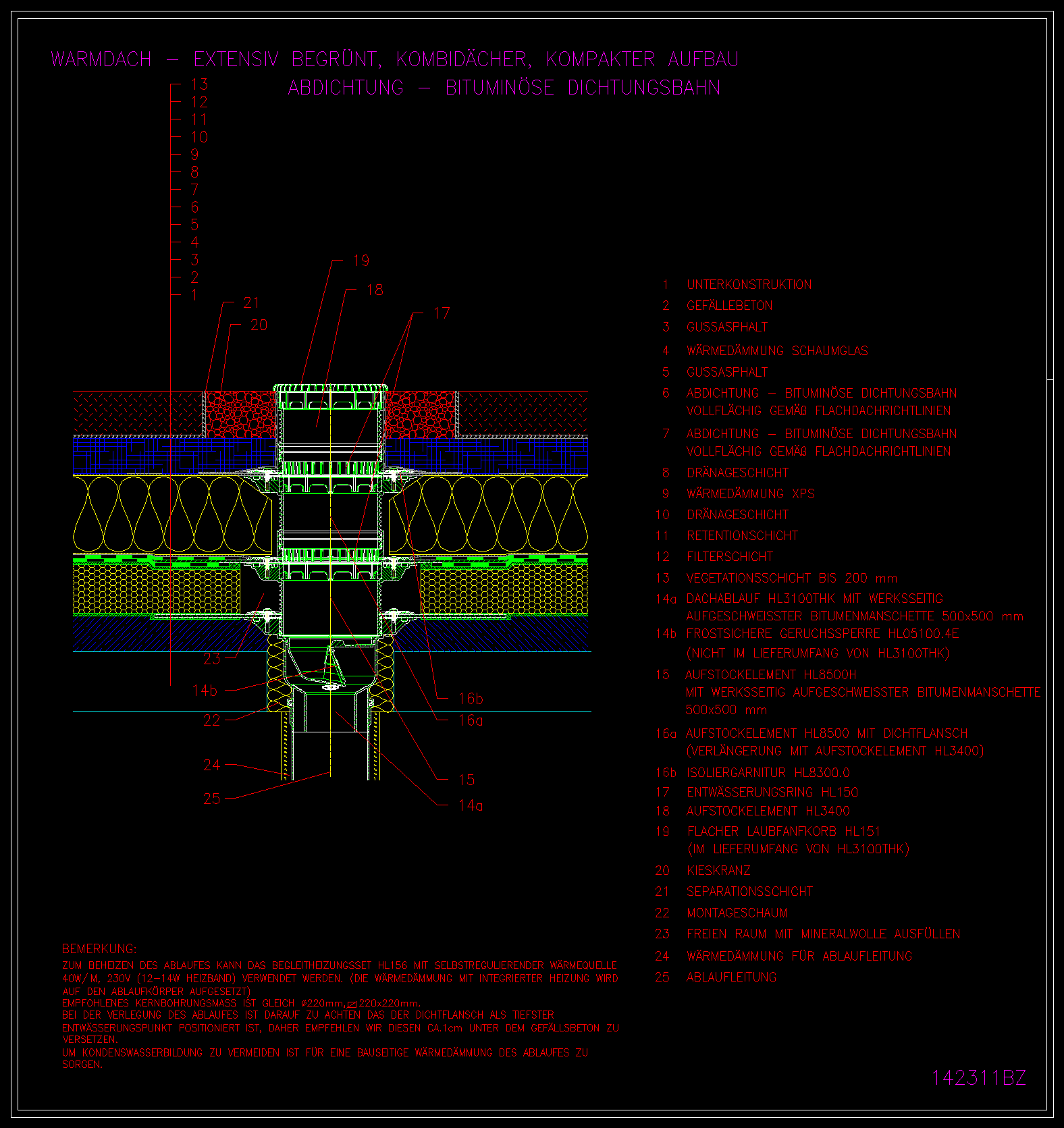
Task: Click callout label '25' near the pipe
Action: click(x=212, y=799)
